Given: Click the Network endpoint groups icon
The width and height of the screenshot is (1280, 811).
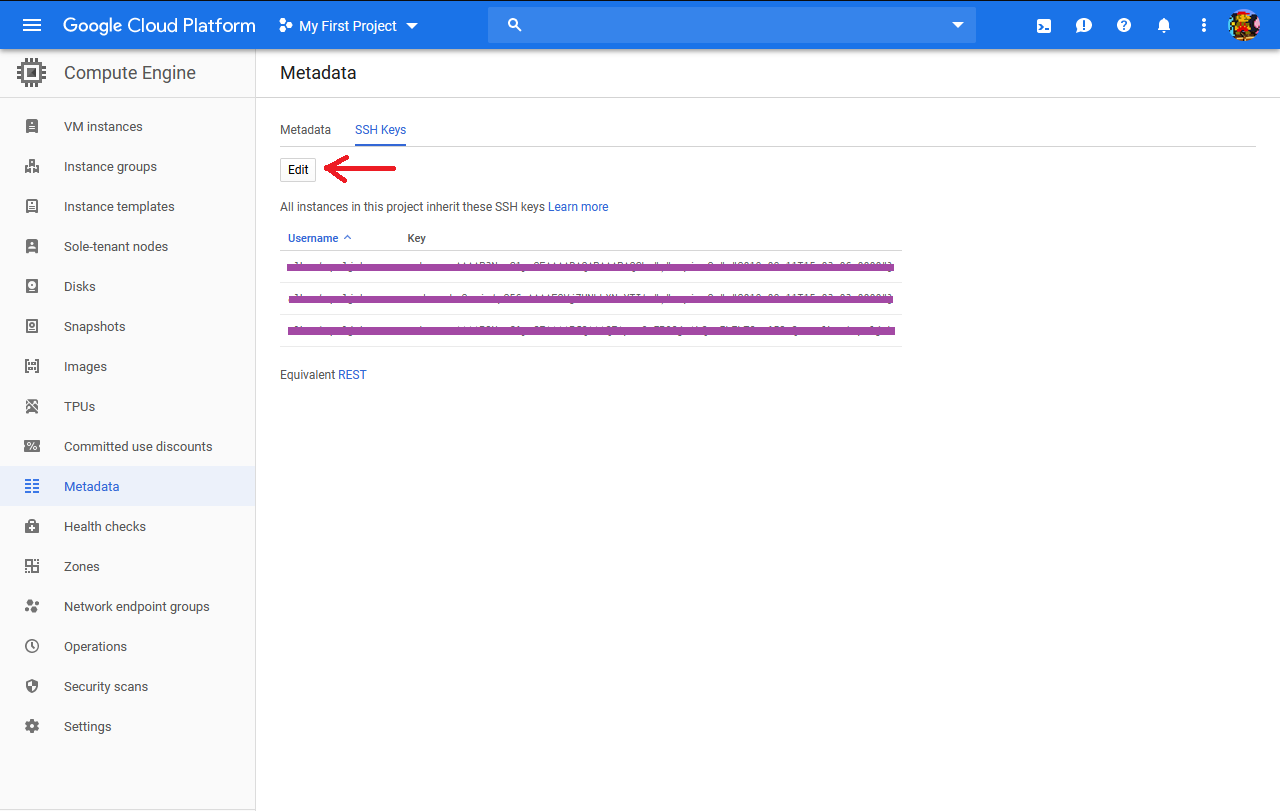Looking at the screenshot, I should coord(32,606).
